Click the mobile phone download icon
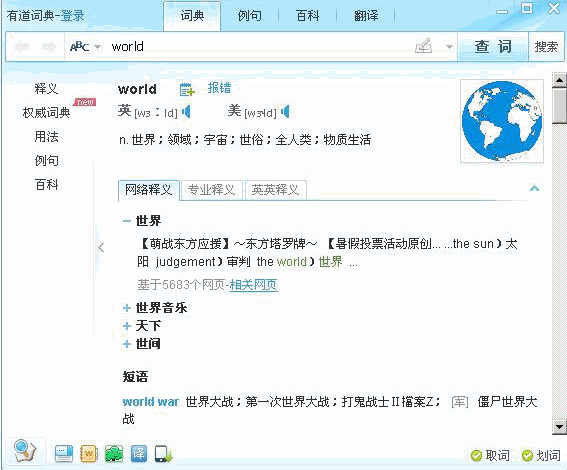 (163, 454)
